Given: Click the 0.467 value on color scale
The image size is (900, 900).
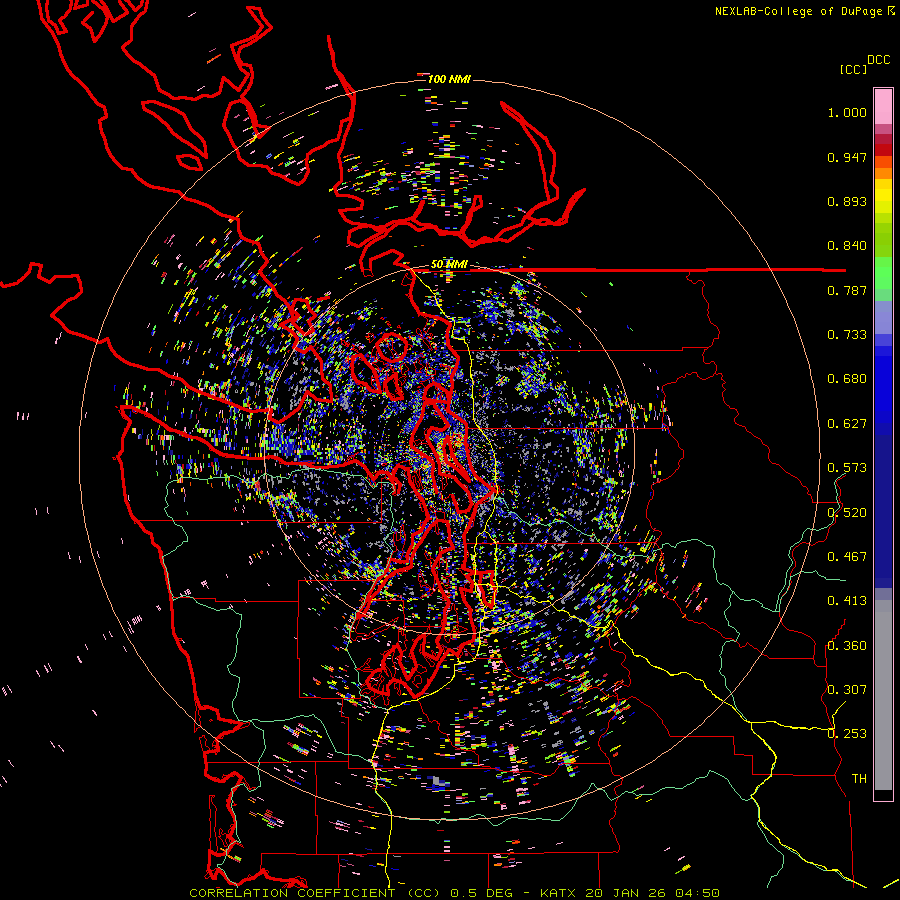Looking at the screenshot, I should pyautogui.click(x=847, y=557).
